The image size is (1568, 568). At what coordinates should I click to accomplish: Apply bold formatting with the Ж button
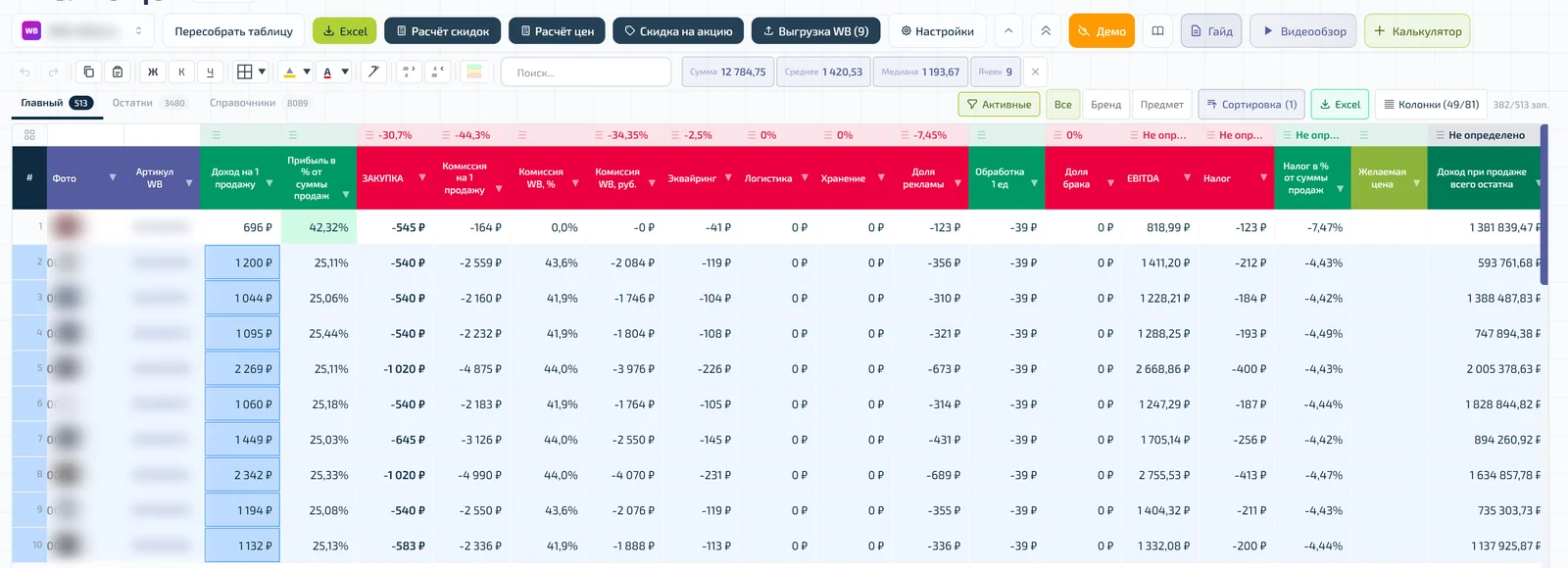click(x=153, y=71)
